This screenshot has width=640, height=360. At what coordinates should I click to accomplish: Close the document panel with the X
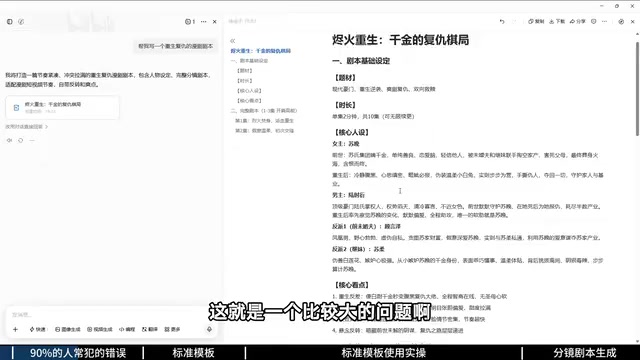click(x=633, y=22)
